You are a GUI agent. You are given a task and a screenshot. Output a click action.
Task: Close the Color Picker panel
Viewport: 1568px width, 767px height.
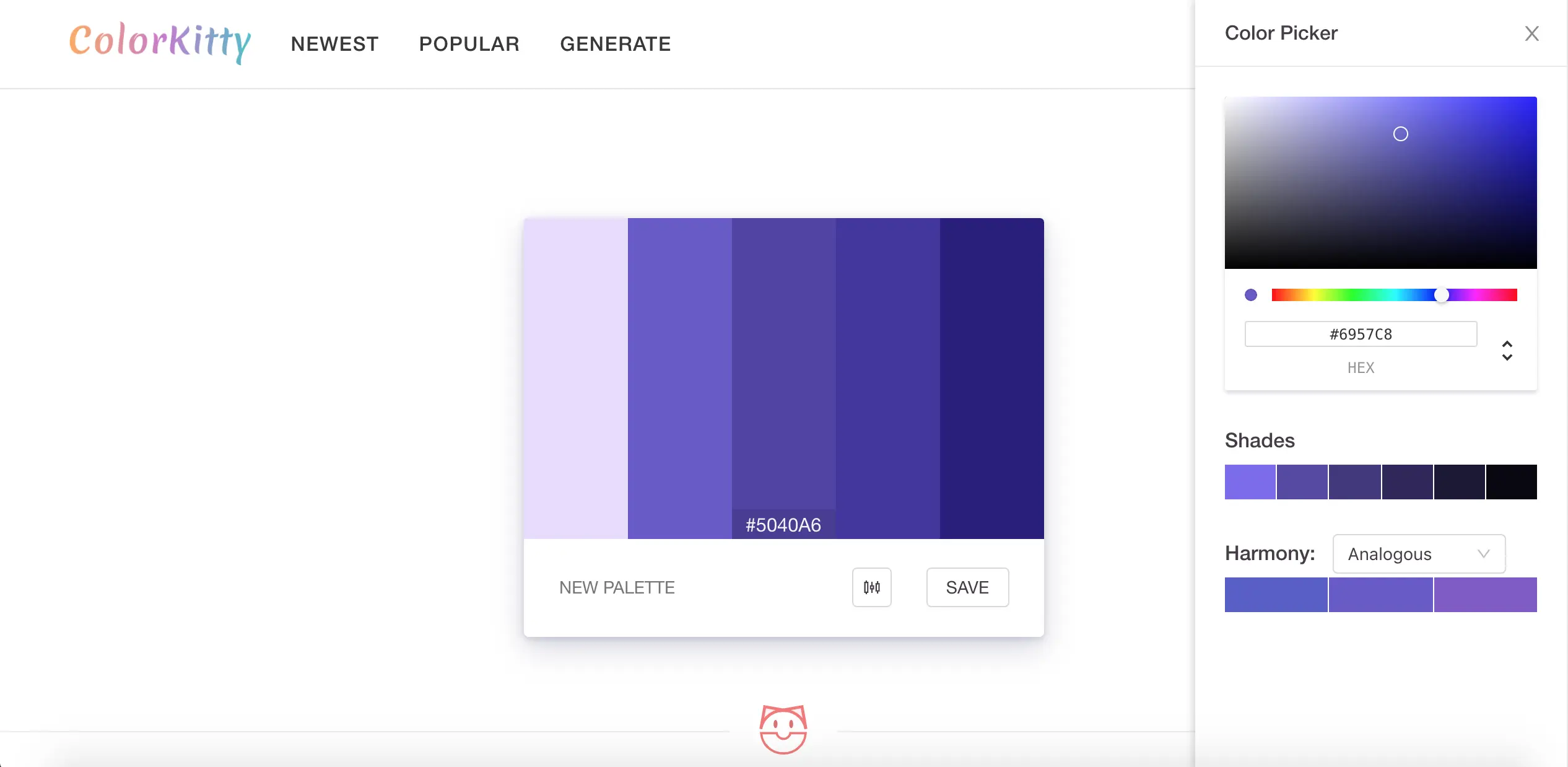1532,33
